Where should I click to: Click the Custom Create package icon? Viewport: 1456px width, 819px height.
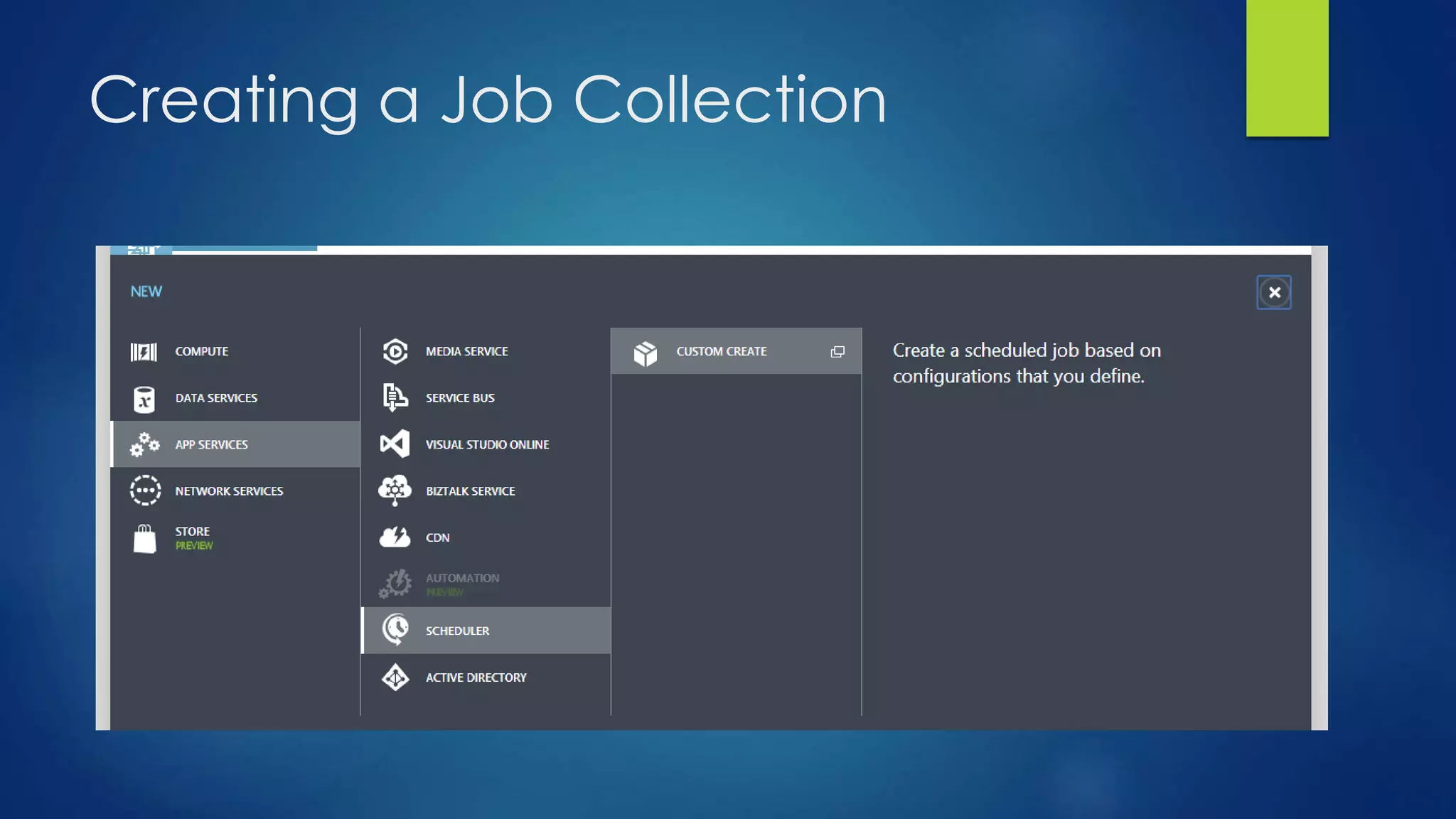click(x=646, y=353)
